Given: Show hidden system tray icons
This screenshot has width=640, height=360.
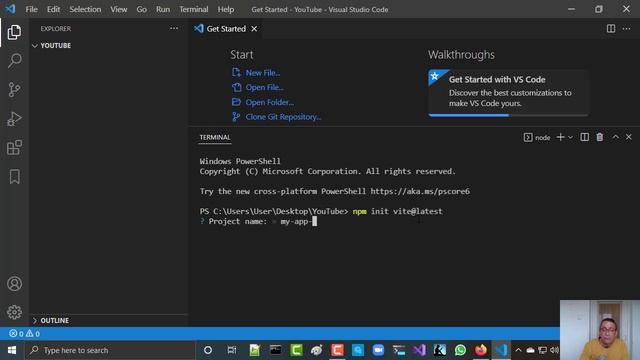Looking at the screenshot, I should click(518, 350).
